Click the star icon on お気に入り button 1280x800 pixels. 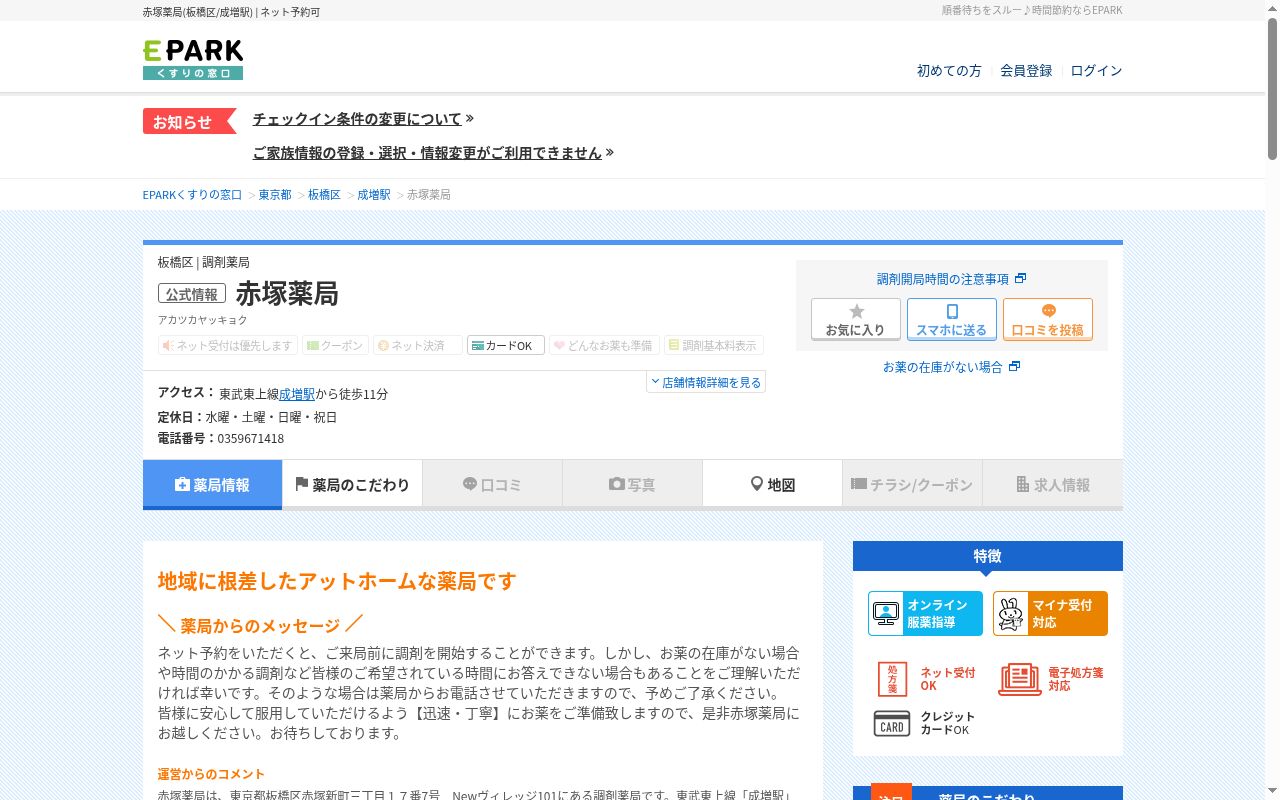coord(856,311)
